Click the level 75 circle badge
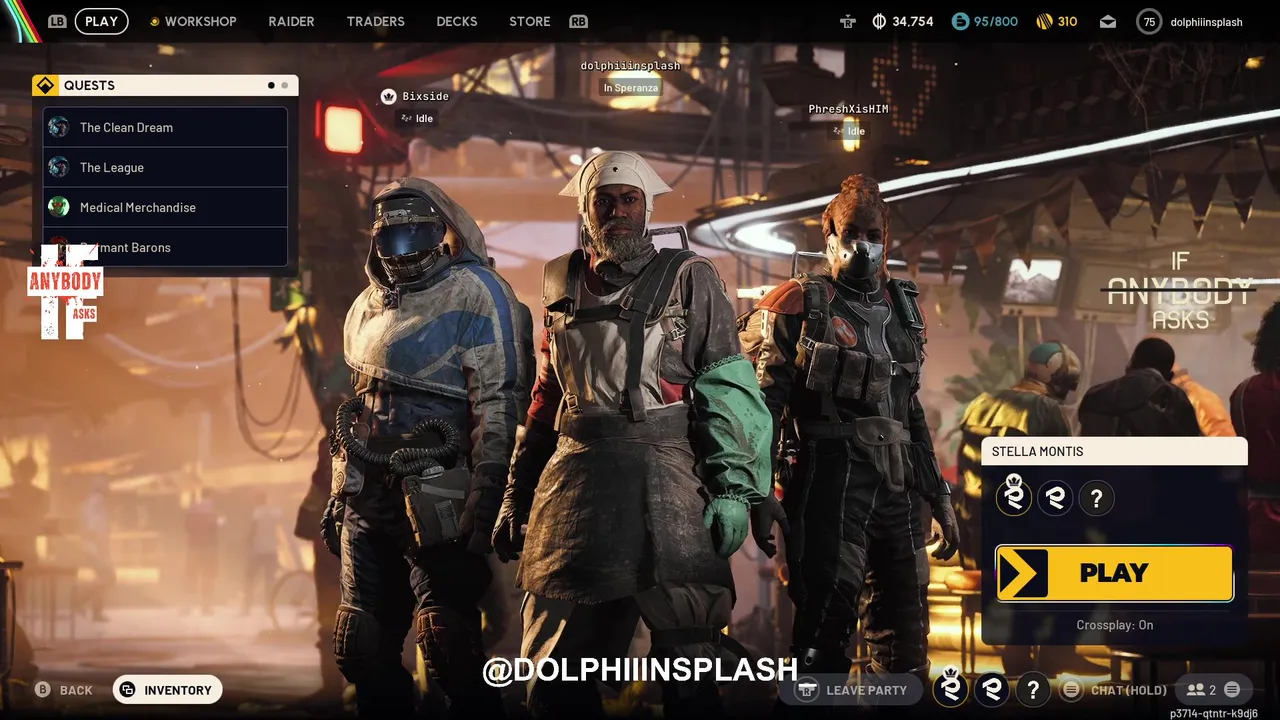 tap(1149, 21)
